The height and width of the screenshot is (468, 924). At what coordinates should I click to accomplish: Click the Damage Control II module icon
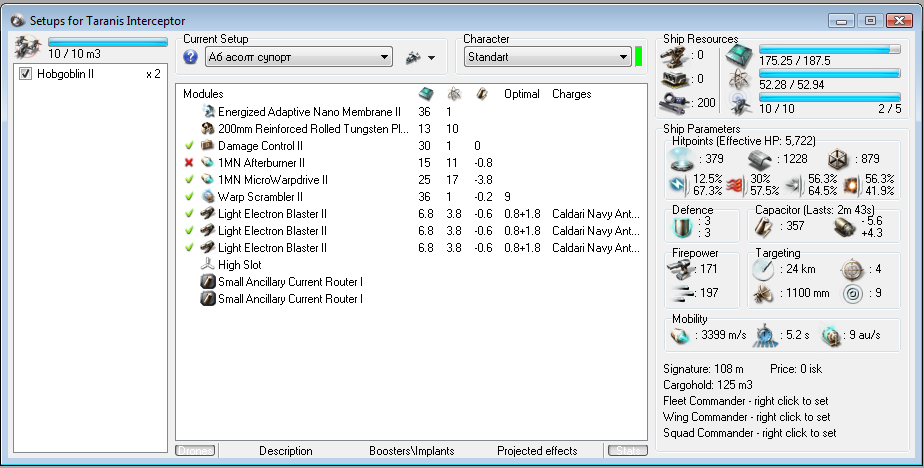click(207, 146)
